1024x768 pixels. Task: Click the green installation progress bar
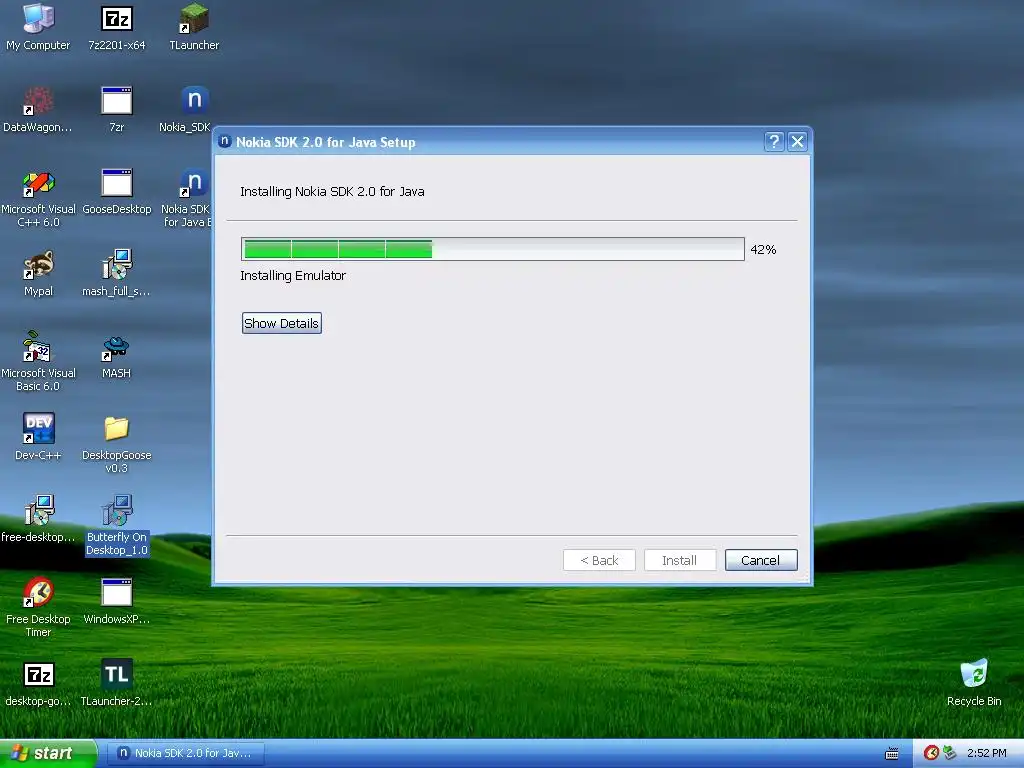(x=492, y=249)
